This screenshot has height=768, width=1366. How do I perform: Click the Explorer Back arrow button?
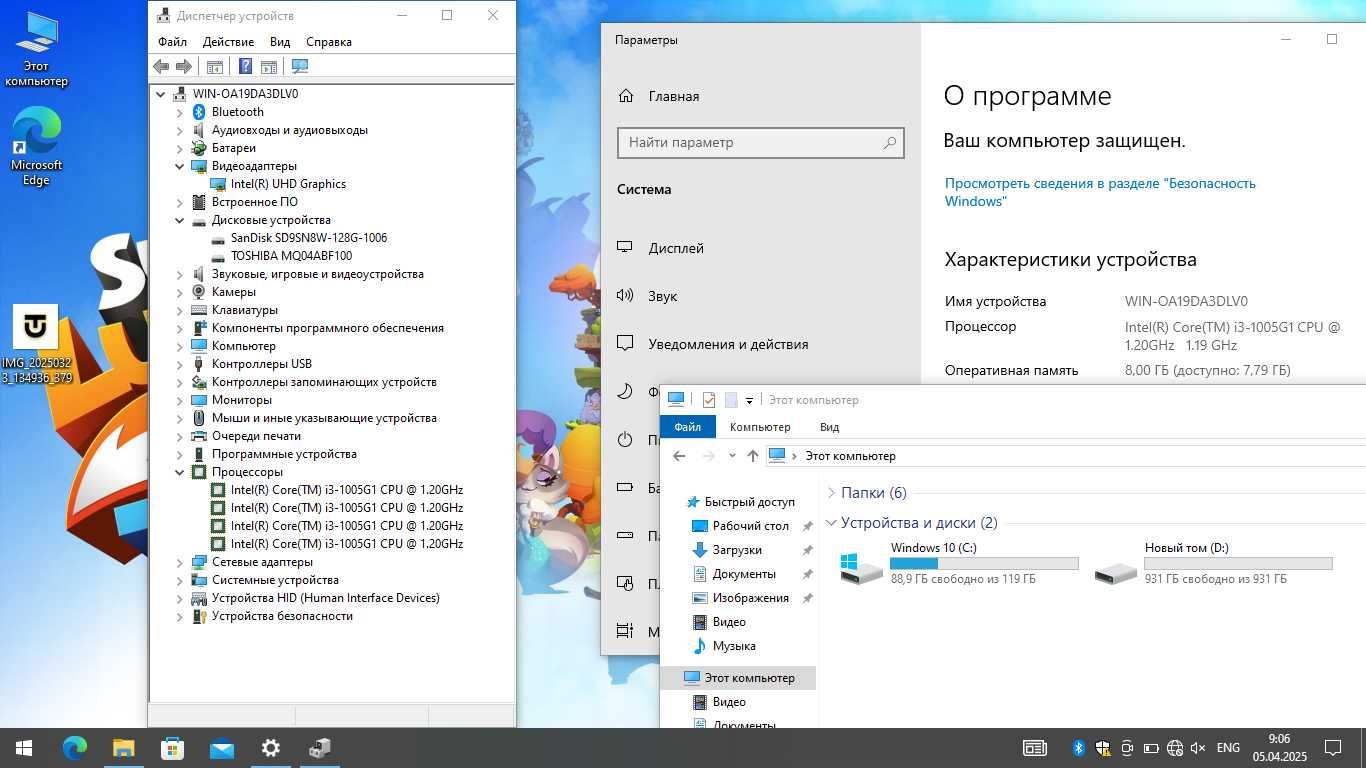tap(679, 456)
